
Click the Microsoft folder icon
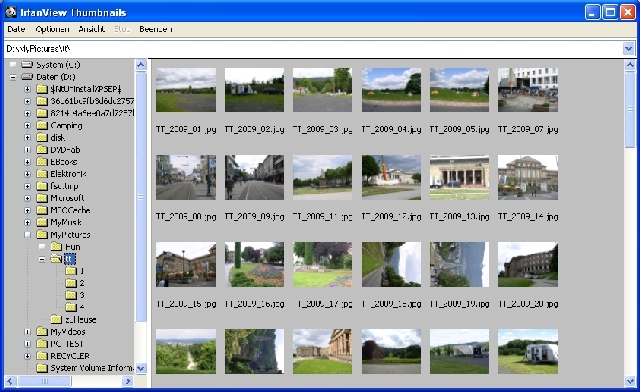[x=42, y=198]
